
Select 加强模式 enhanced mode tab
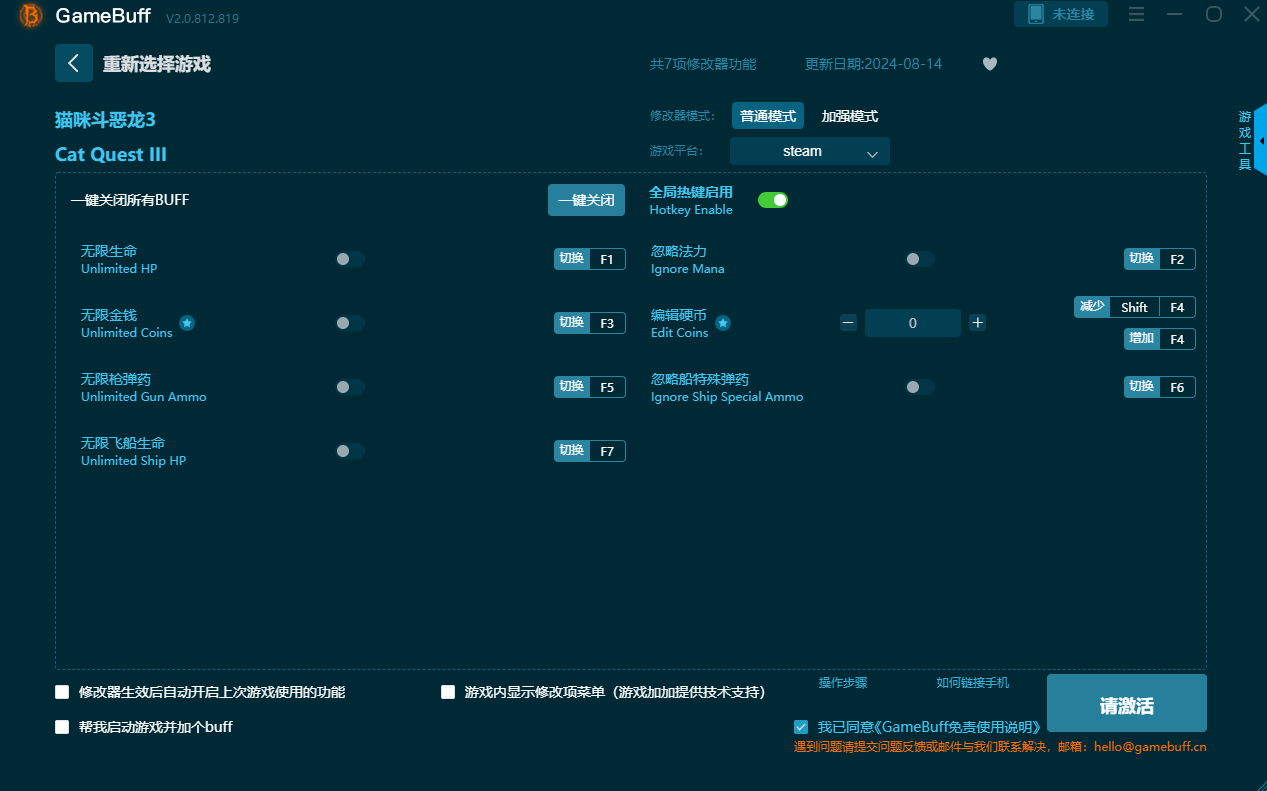850,116
